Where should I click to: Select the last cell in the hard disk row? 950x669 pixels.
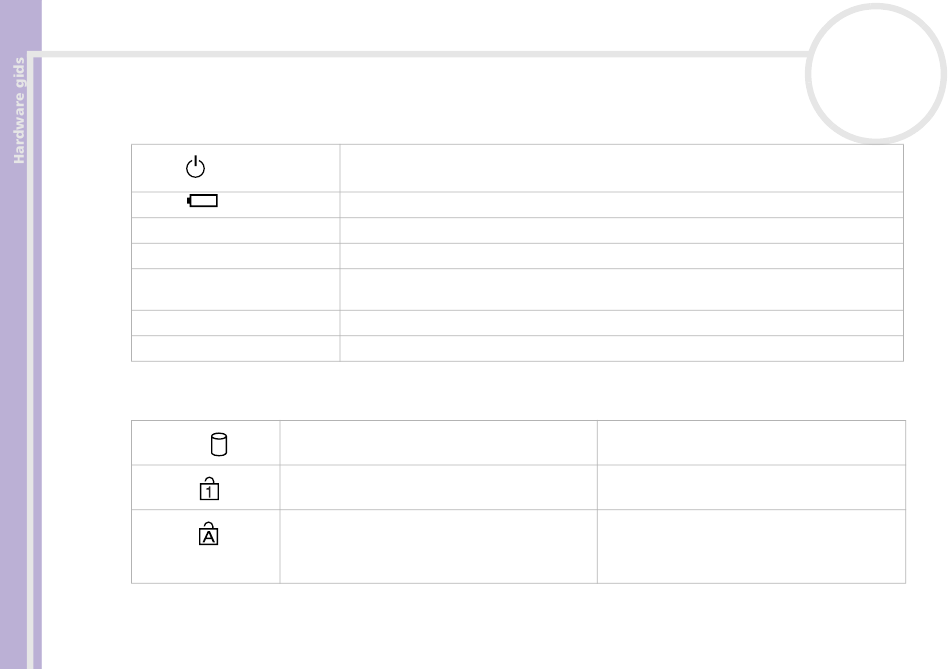(751, 443)
